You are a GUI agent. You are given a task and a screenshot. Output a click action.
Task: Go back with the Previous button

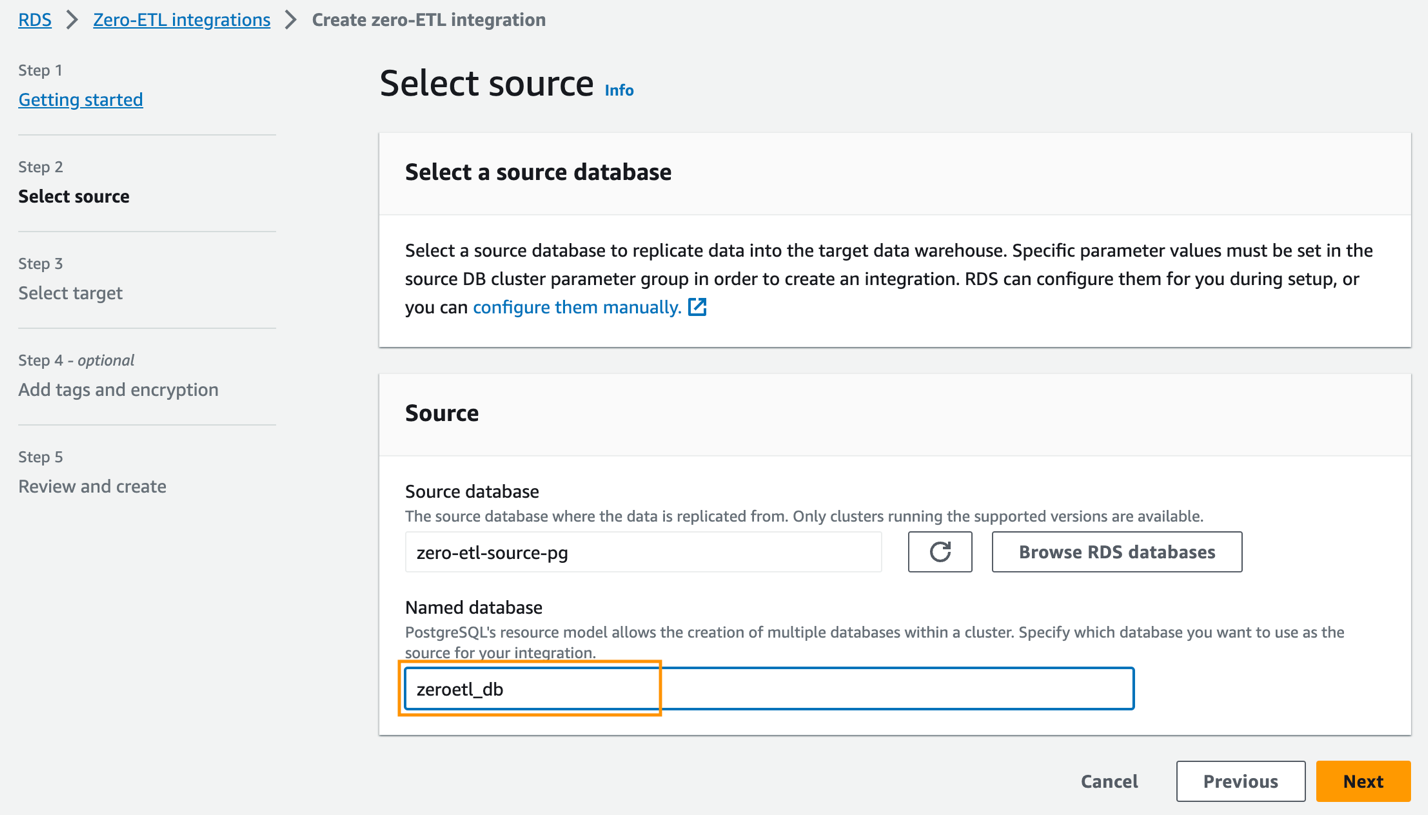[x=1240, y=781]
